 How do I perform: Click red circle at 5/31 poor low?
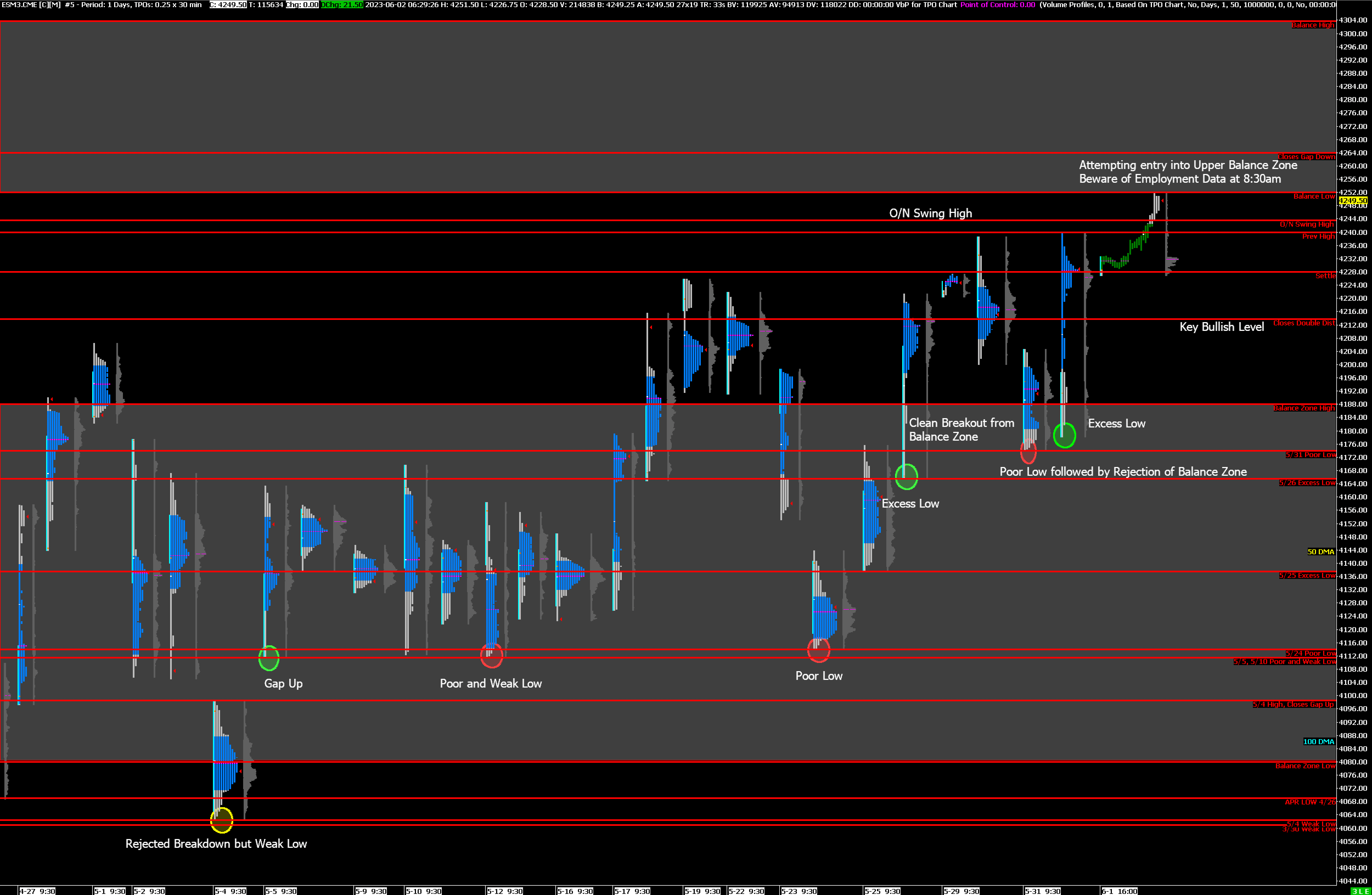[1028, 452]
